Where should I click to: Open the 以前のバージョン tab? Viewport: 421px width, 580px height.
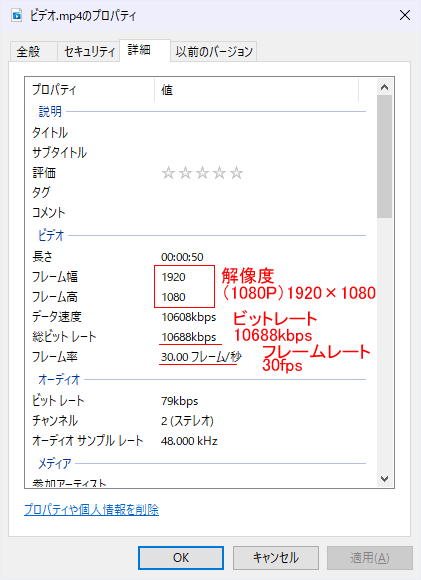point(214,52)
